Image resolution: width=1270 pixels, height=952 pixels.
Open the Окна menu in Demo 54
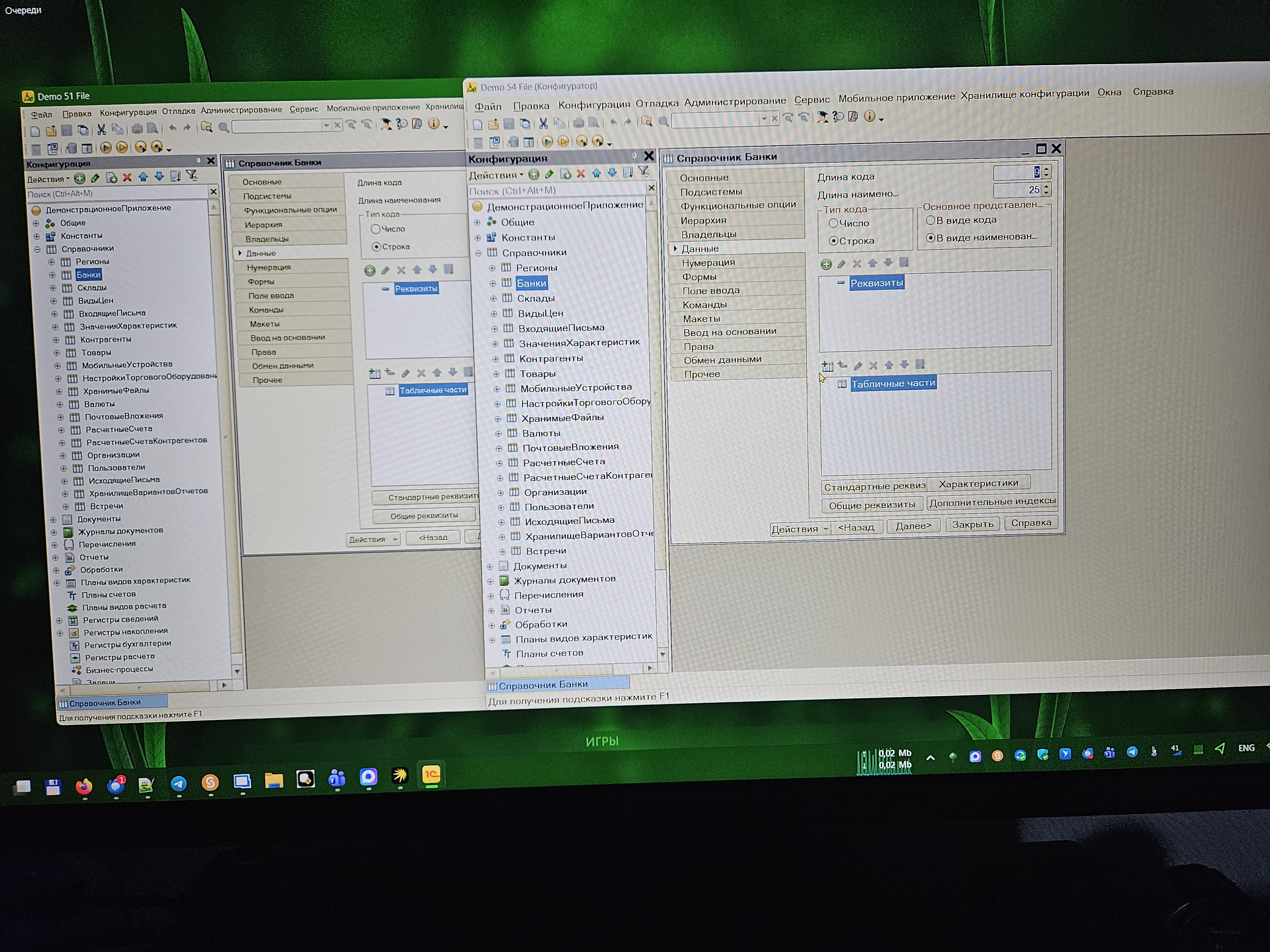1109,92
